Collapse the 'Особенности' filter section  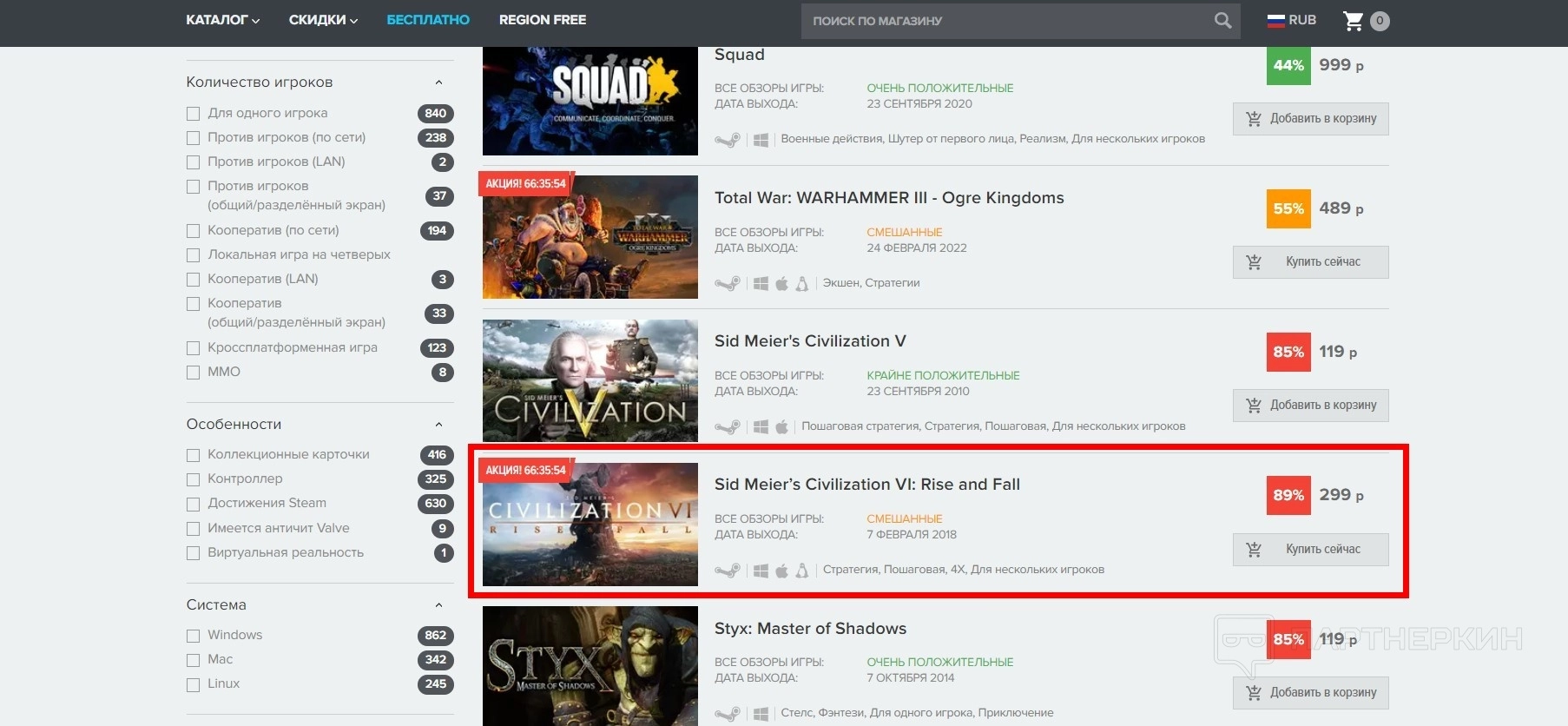[x=438, y=425]
